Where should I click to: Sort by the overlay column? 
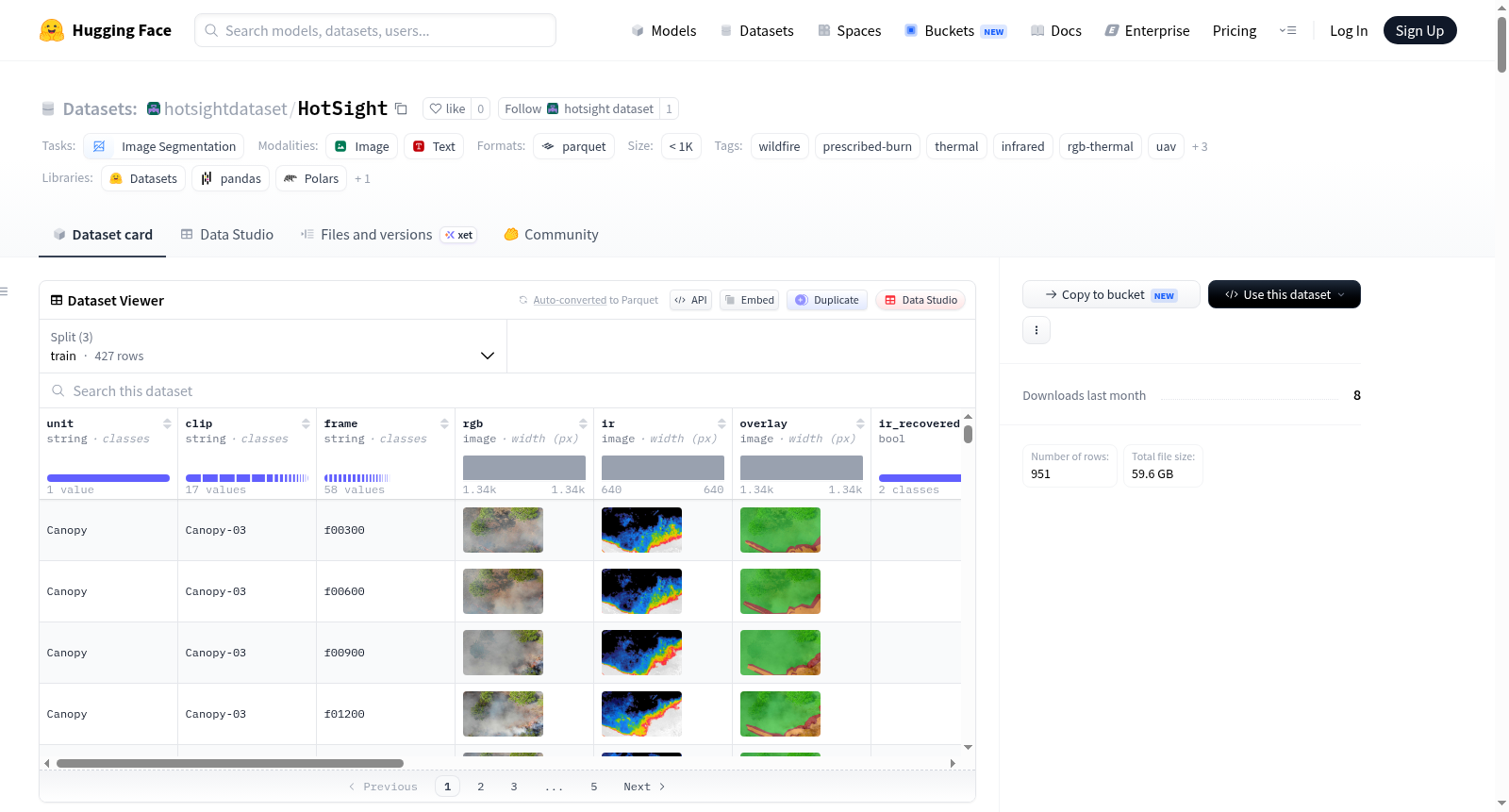pos(860,423)
